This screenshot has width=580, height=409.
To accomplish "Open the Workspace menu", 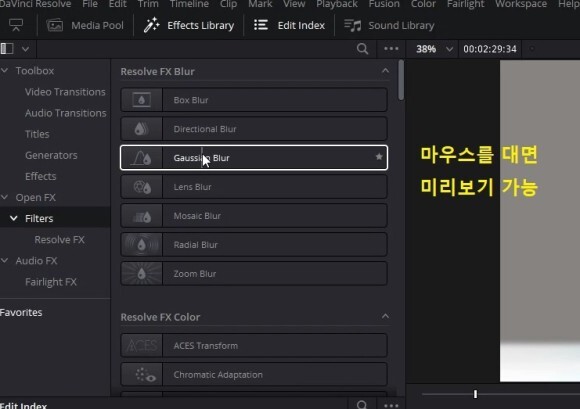I will pos(521,4).
